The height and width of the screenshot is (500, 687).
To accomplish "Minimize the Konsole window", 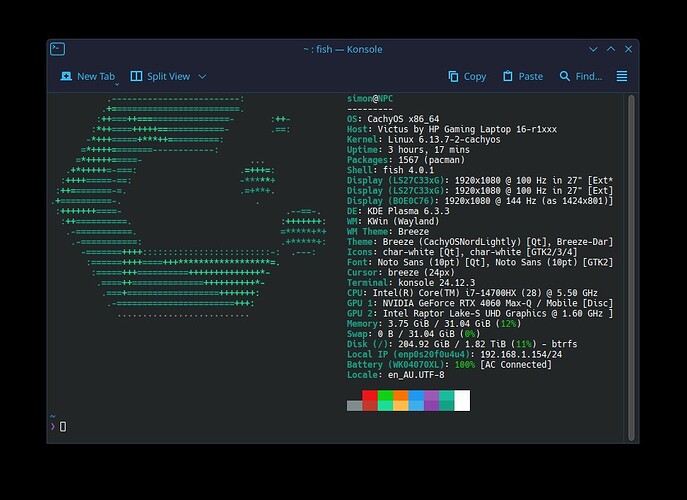I will pyautogui.click(x=593, y=49).
